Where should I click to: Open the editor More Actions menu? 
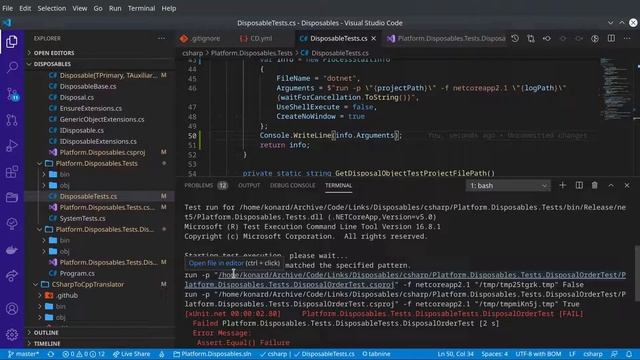click(x=627, y=38)
